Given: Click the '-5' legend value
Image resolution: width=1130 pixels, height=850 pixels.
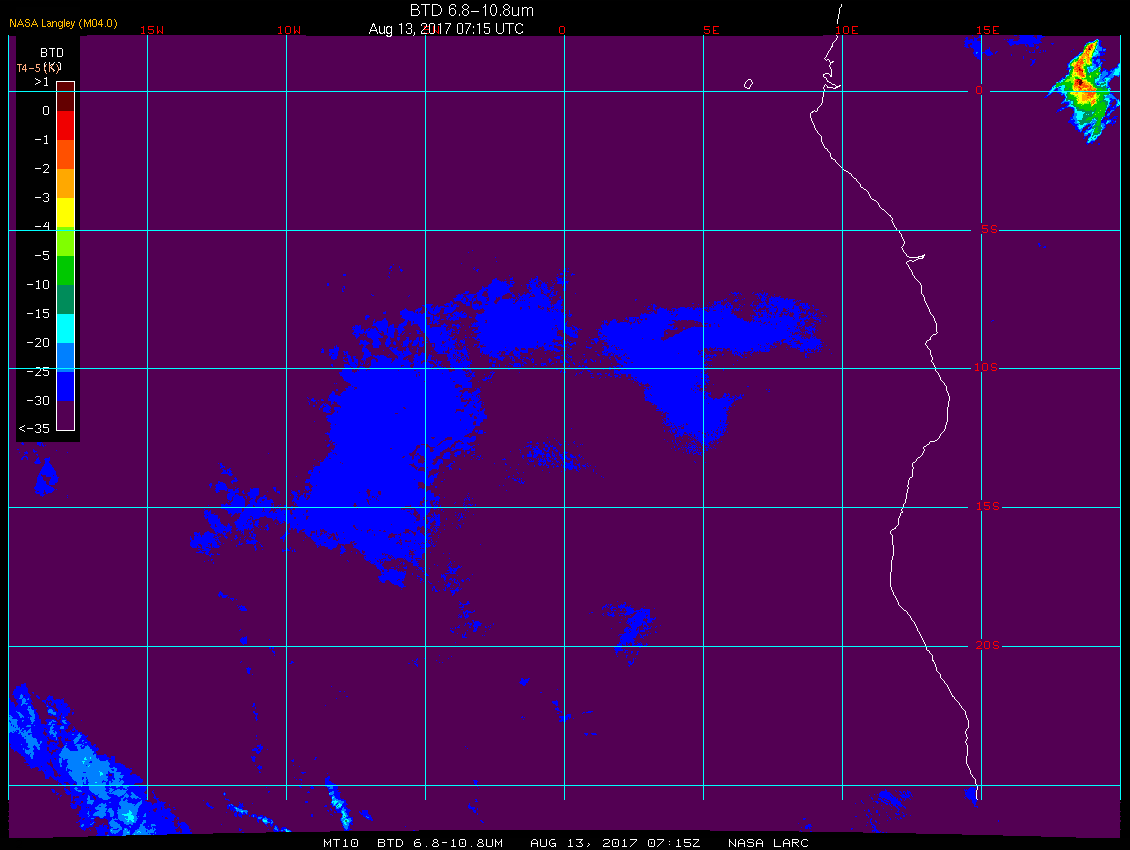Looking at the screenshot, I should [x=42, y=256].
